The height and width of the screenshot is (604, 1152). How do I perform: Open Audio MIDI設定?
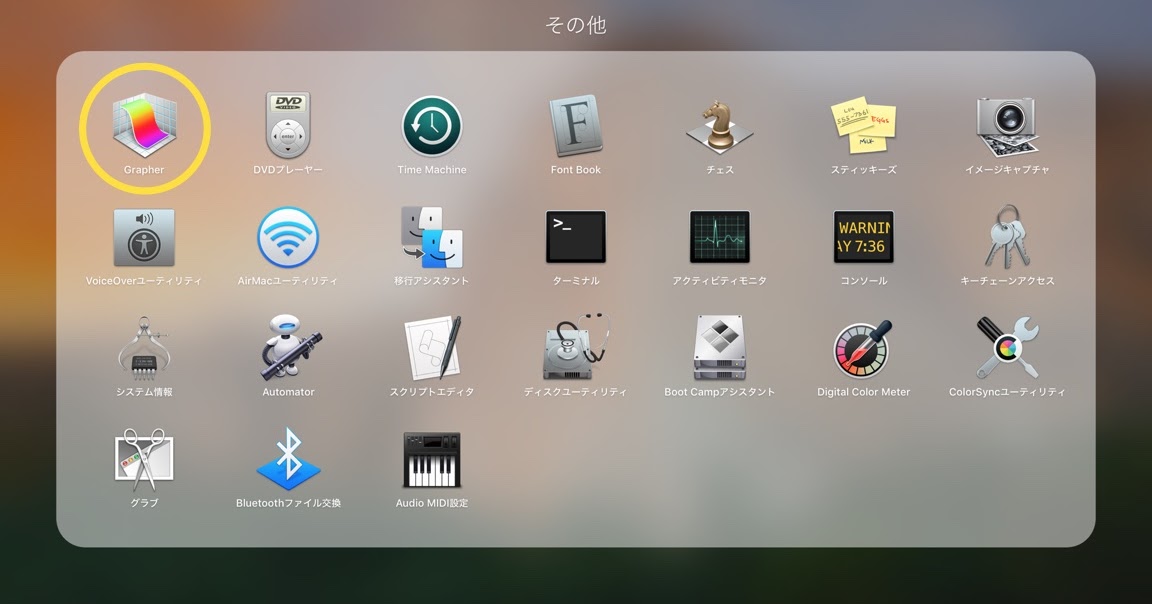pos(432,458)
